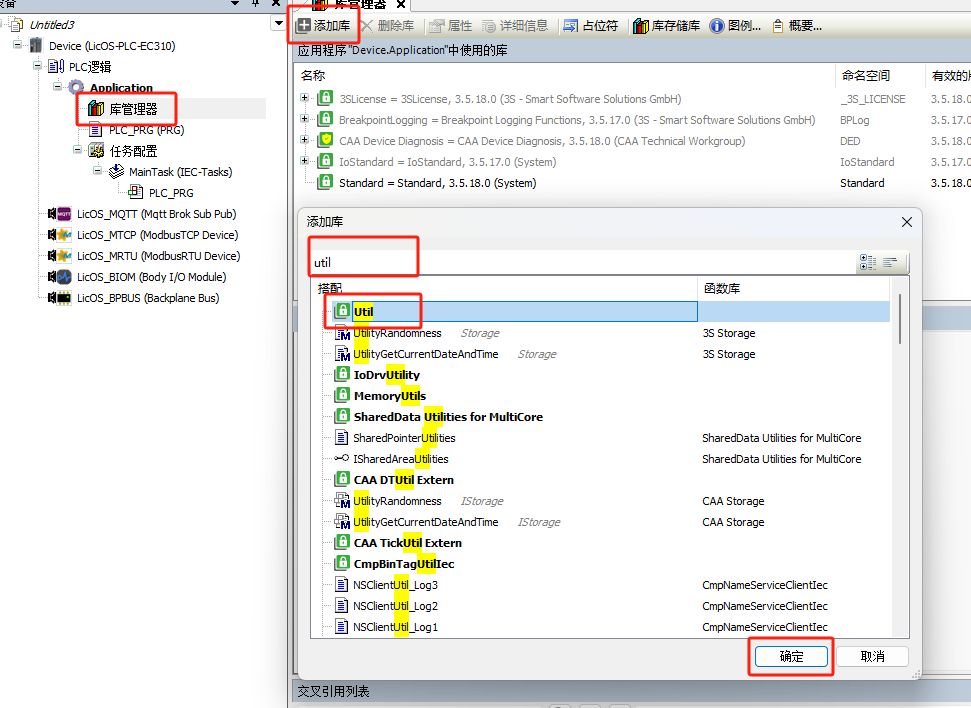Click the 添加库 (Add Library) toolbar icon
This screenshot has height=708, width=971.
coord(302,26)
